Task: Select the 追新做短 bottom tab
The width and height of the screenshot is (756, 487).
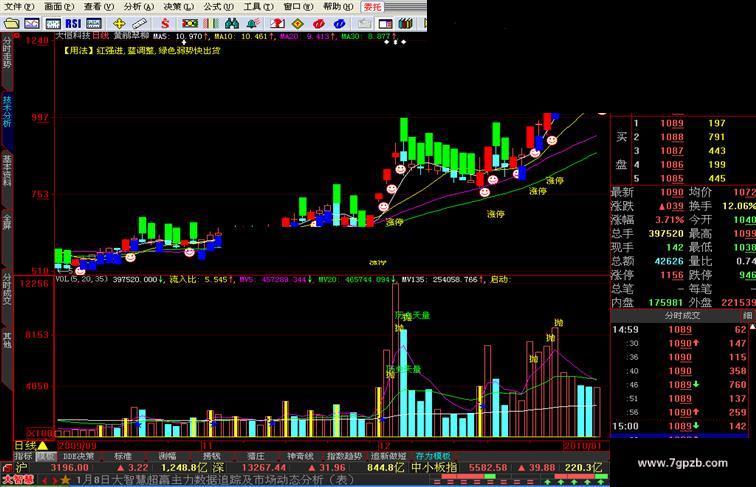Action: (389, 456)
